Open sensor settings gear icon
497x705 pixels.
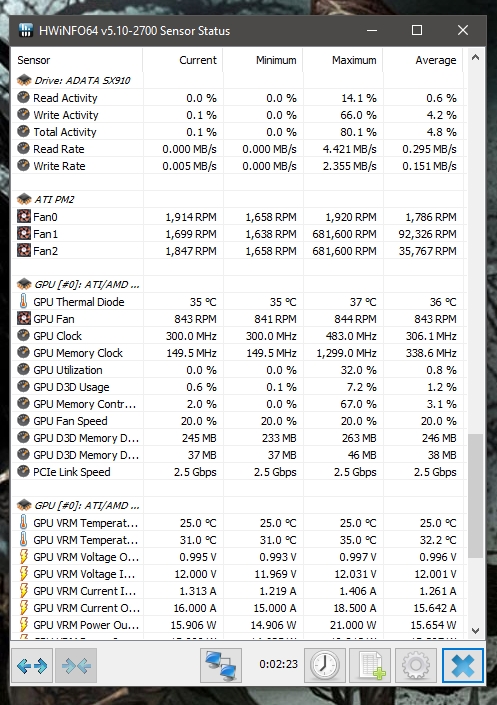pyautogui.click(x=416, y=665)
